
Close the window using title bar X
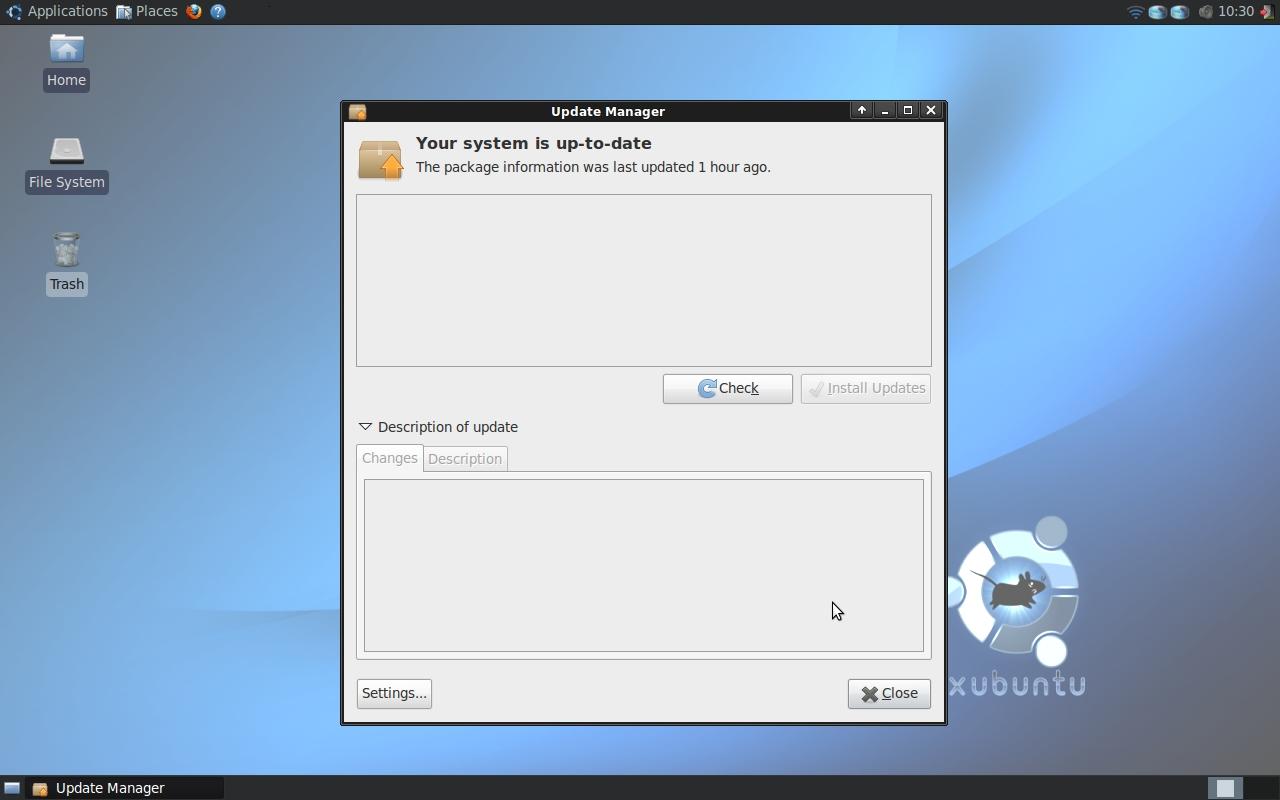pos(931,110)
